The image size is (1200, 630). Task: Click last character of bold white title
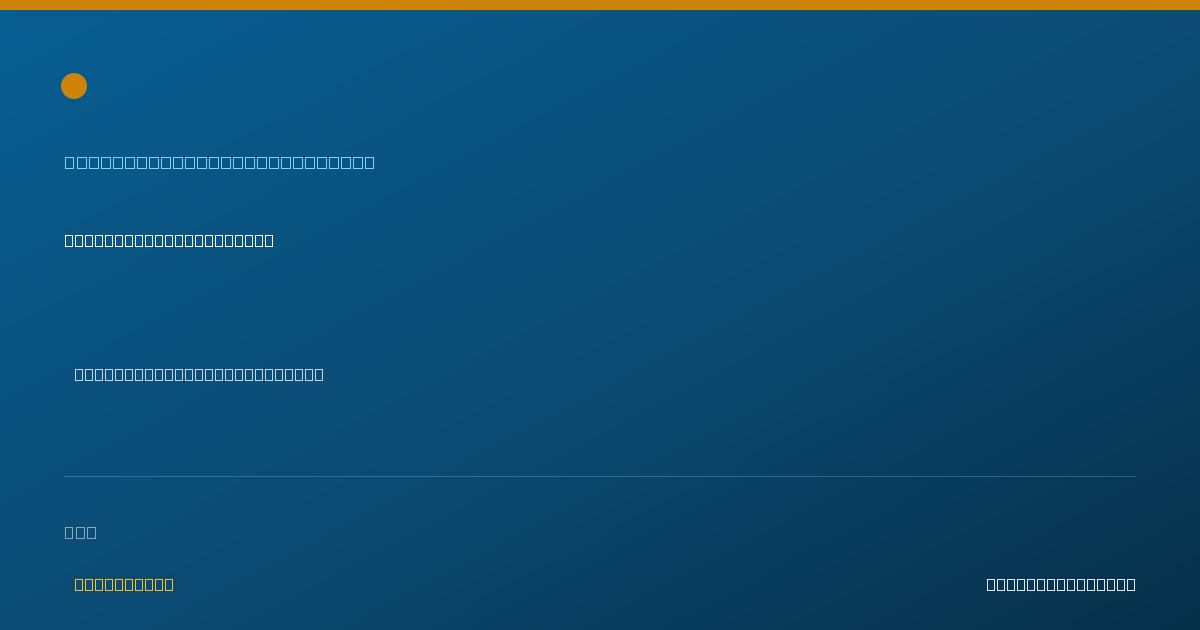coord(269,240)
